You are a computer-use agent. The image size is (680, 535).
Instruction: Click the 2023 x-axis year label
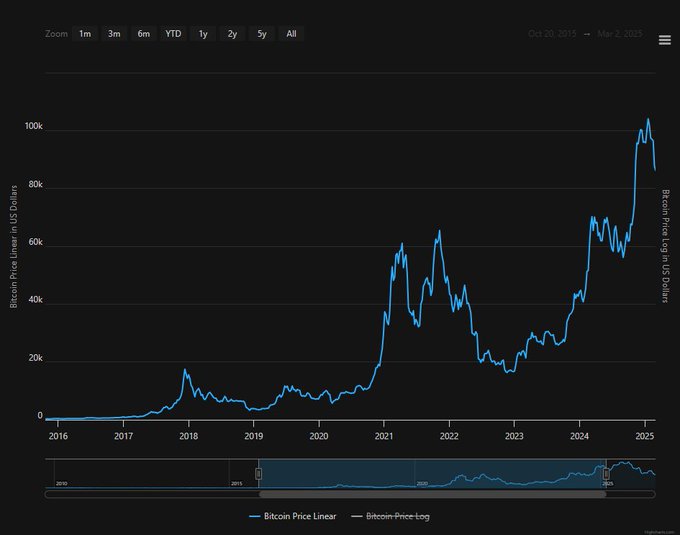coord(514,436)
